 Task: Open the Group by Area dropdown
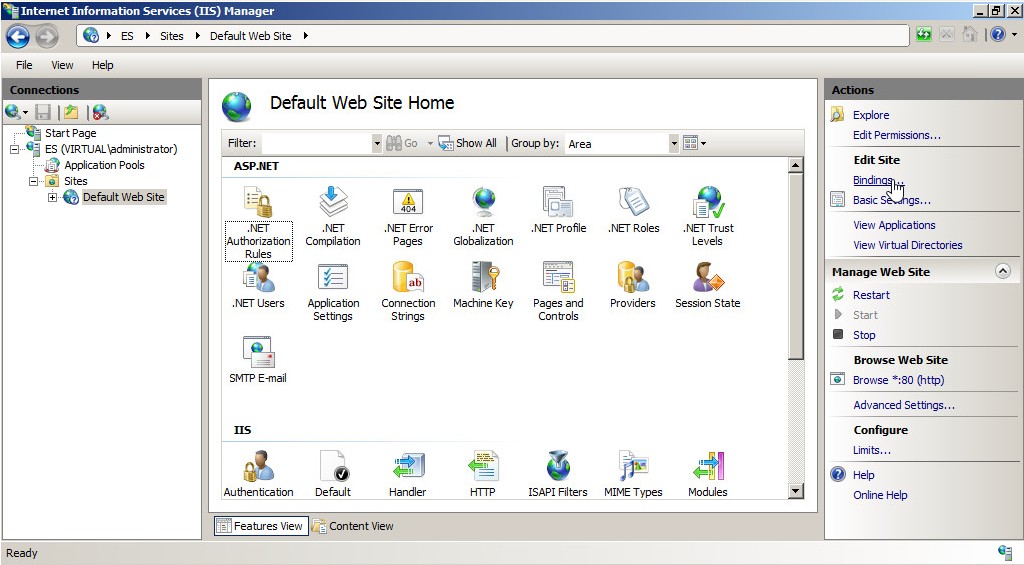point(673,144)
